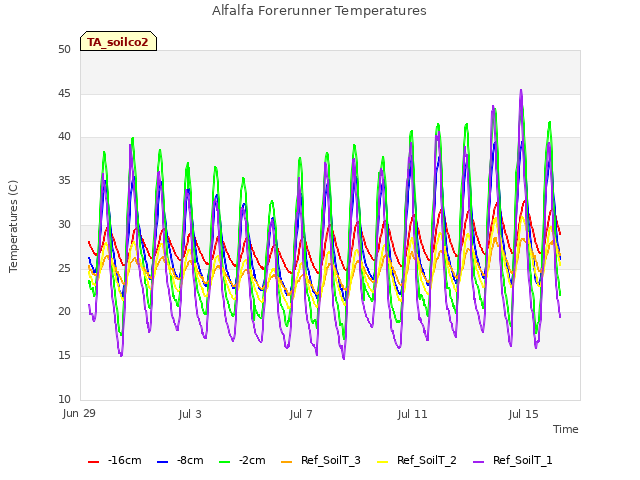Viewport: 640px width, 480px height.
Task: Click the Jul 7 x-axis label
Action: coord(301,414)
